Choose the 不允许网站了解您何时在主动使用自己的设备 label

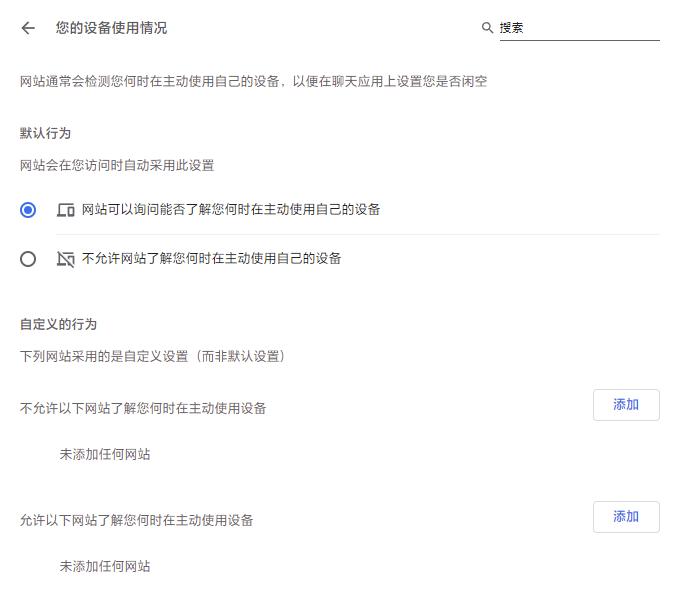click(211, 259)
